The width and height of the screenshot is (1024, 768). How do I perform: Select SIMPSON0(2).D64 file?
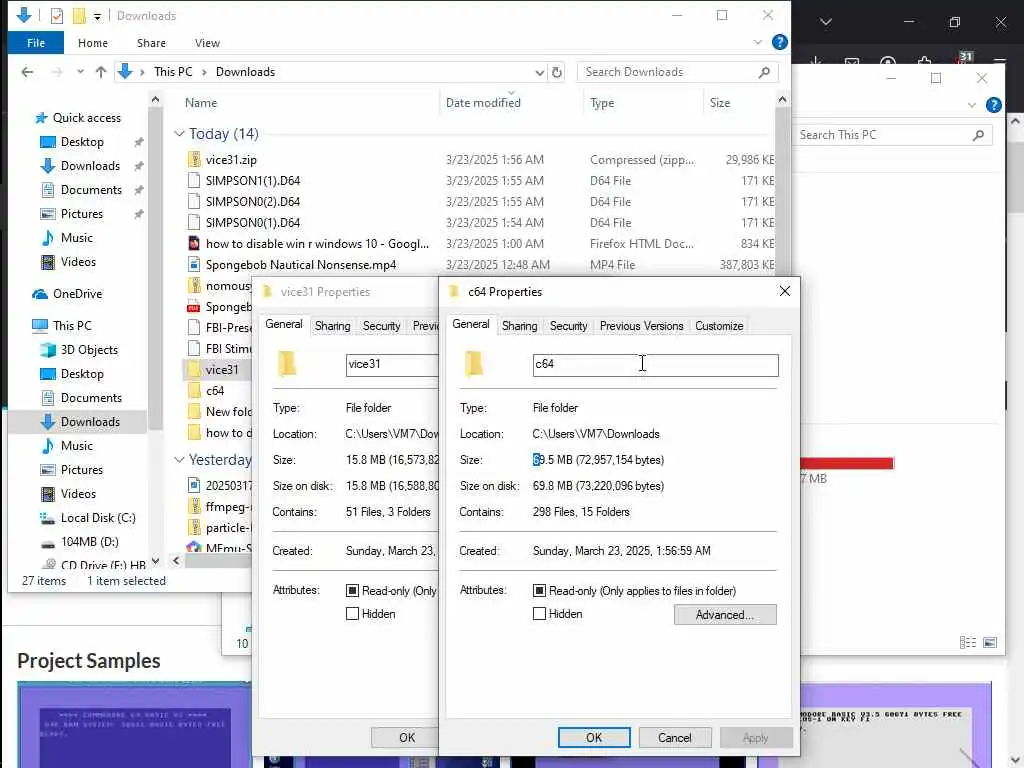pos(253,201)
